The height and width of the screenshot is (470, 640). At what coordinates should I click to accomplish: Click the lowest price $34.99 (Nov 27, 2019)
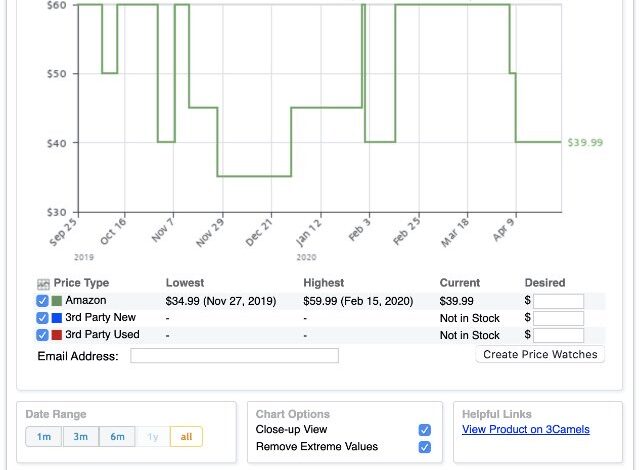click(221, 301)
